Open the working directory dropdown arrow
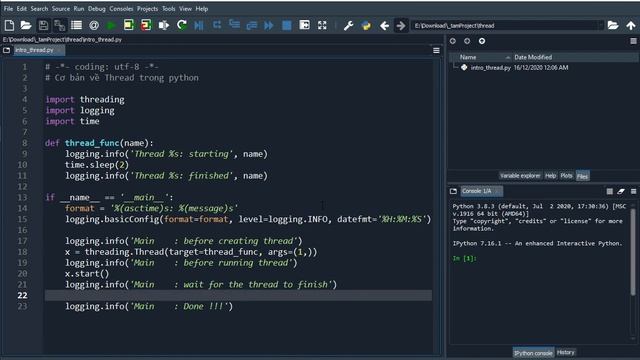The image size is (640, 360). [x=600, y=25]
